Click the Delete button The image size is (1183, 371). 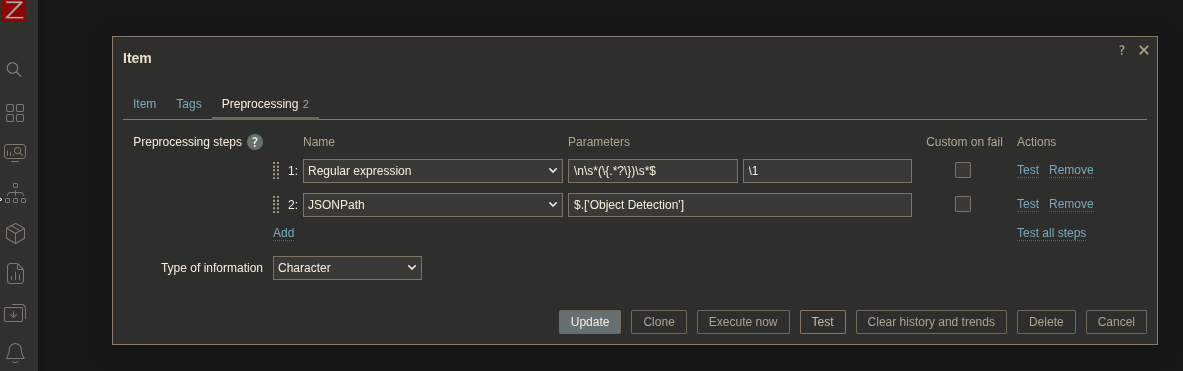1046,322
